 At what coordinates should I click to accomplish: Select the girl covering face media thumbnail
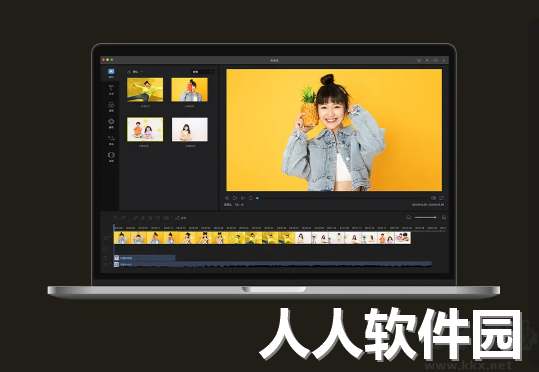(x=189, y=90)
